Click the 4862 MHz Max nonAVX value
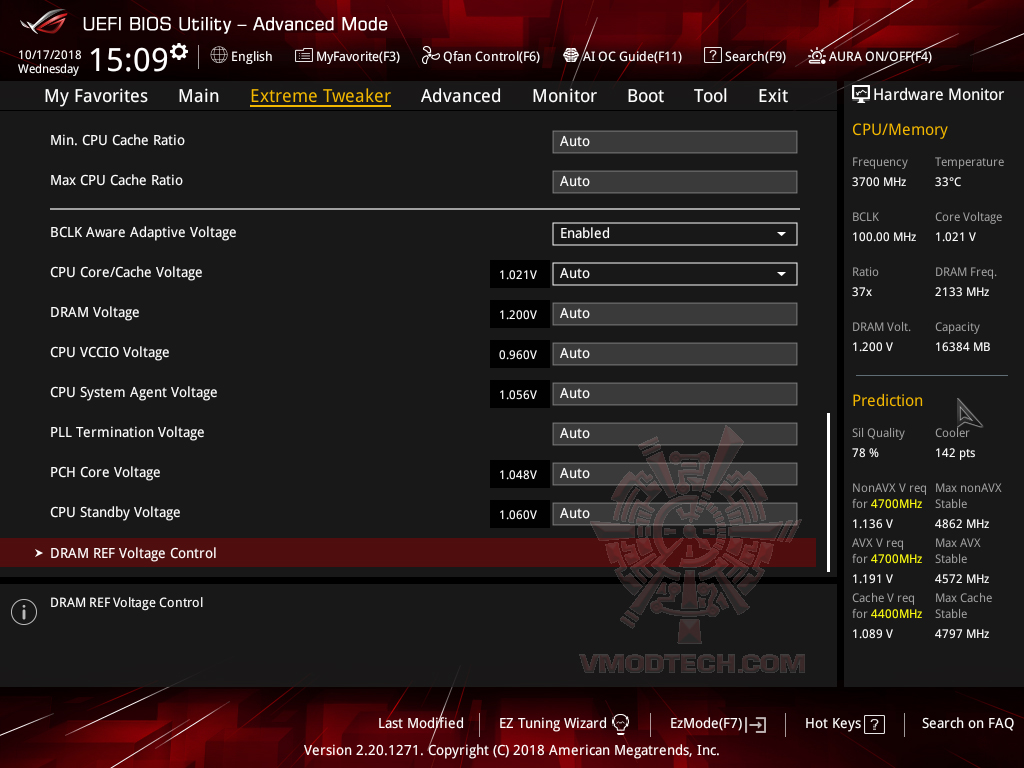Viewport: 1024px width, 768px height. [x=961, y=524]
